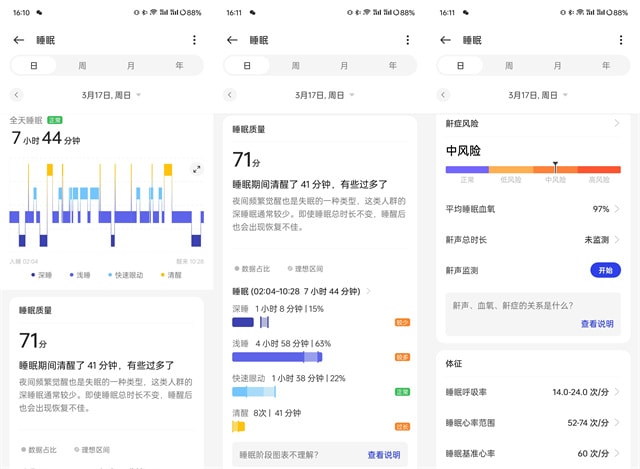Tap orange badge on 深睡 row
Screen dimensions: 640x469
tap(402, 322)
